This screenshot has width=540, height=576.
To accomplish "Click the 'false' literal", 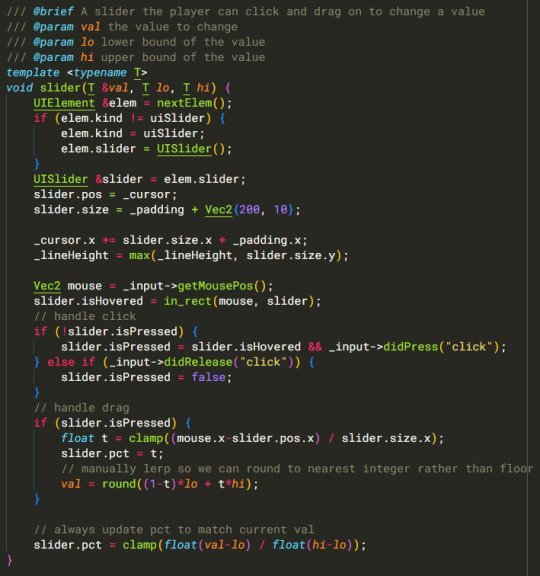I will 208,377.
